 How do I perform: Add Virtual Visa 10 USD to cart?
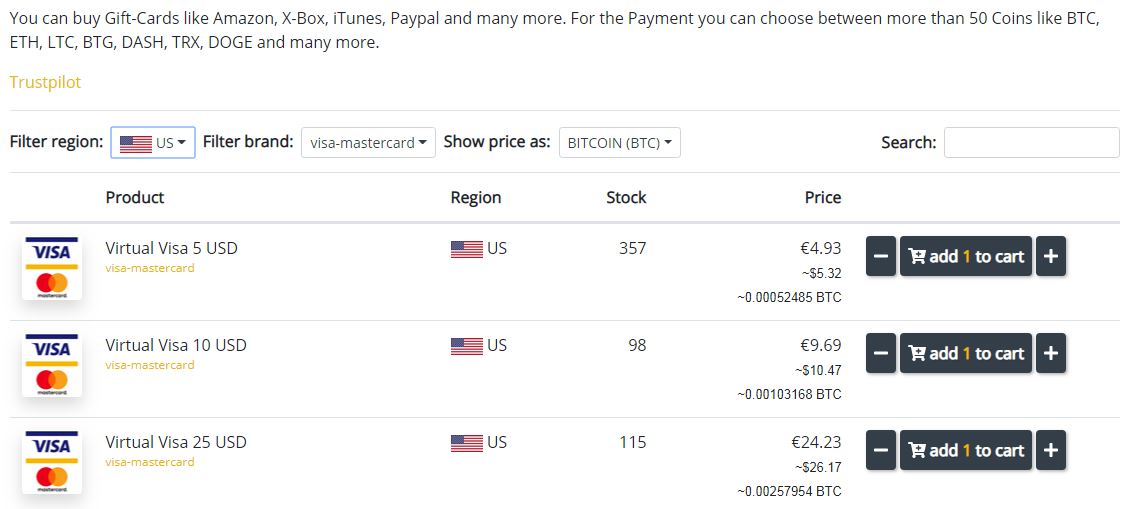coord(966,353)
